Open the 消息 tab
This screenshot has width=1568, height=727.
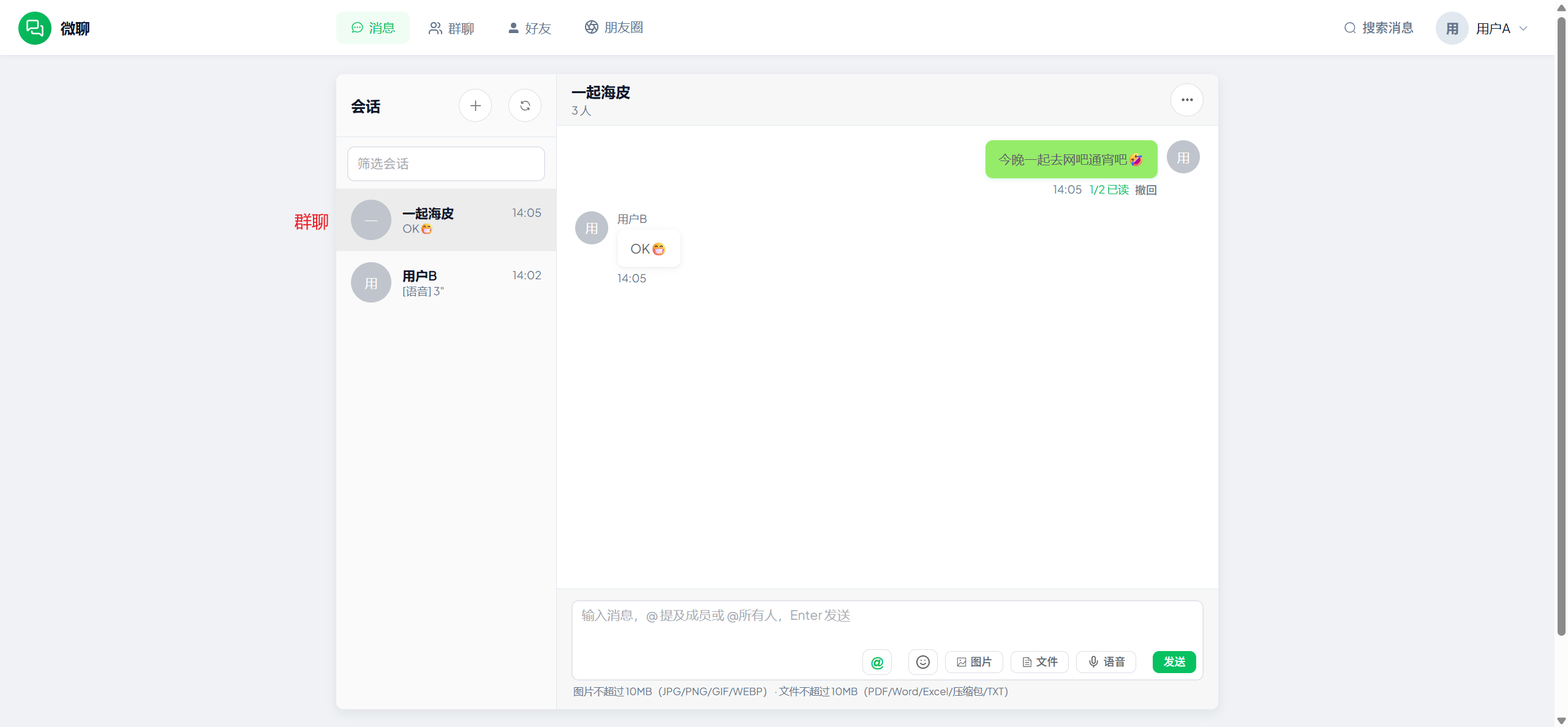click(x=373, y=28)
